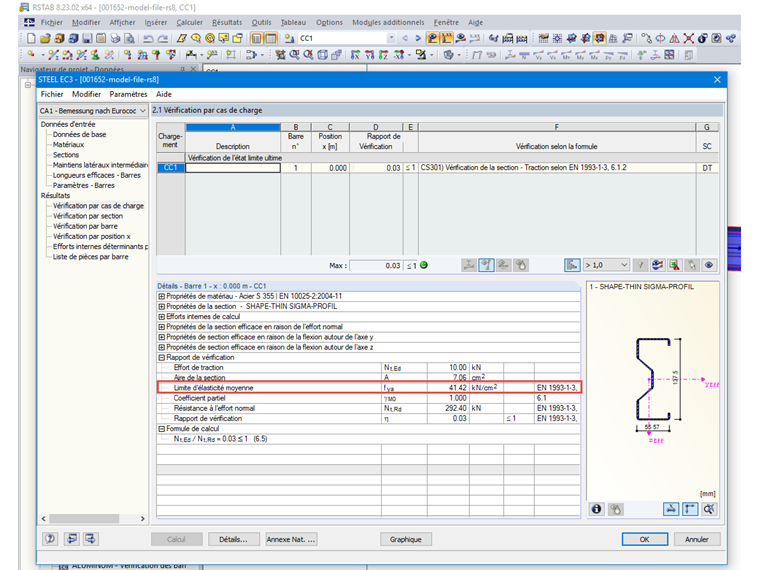Image resolution: width=760 pixels, height=570 pixels.
Task: Click the zoom section preview icon
Action: (x=709, y=509)
